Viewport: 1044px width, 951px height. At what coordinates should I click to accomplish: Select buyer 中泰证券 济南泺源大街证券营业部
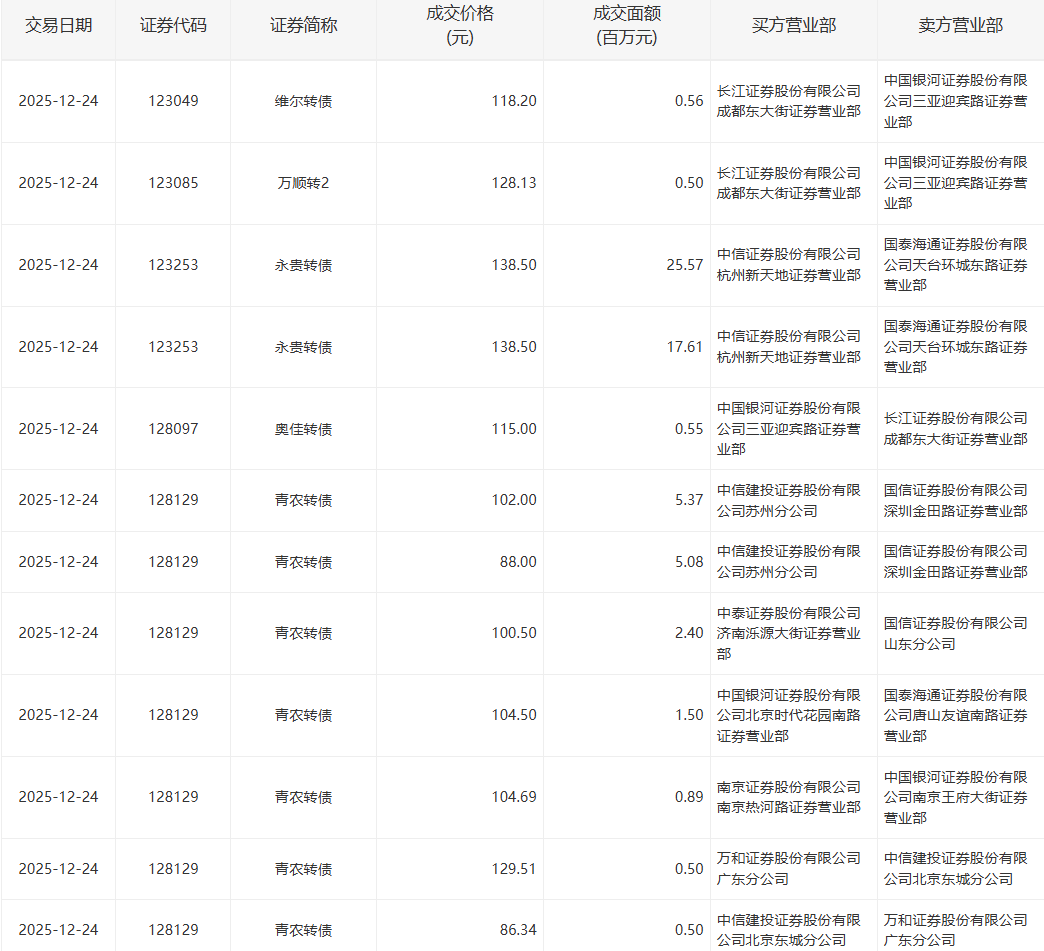click(x=789, y=633)
